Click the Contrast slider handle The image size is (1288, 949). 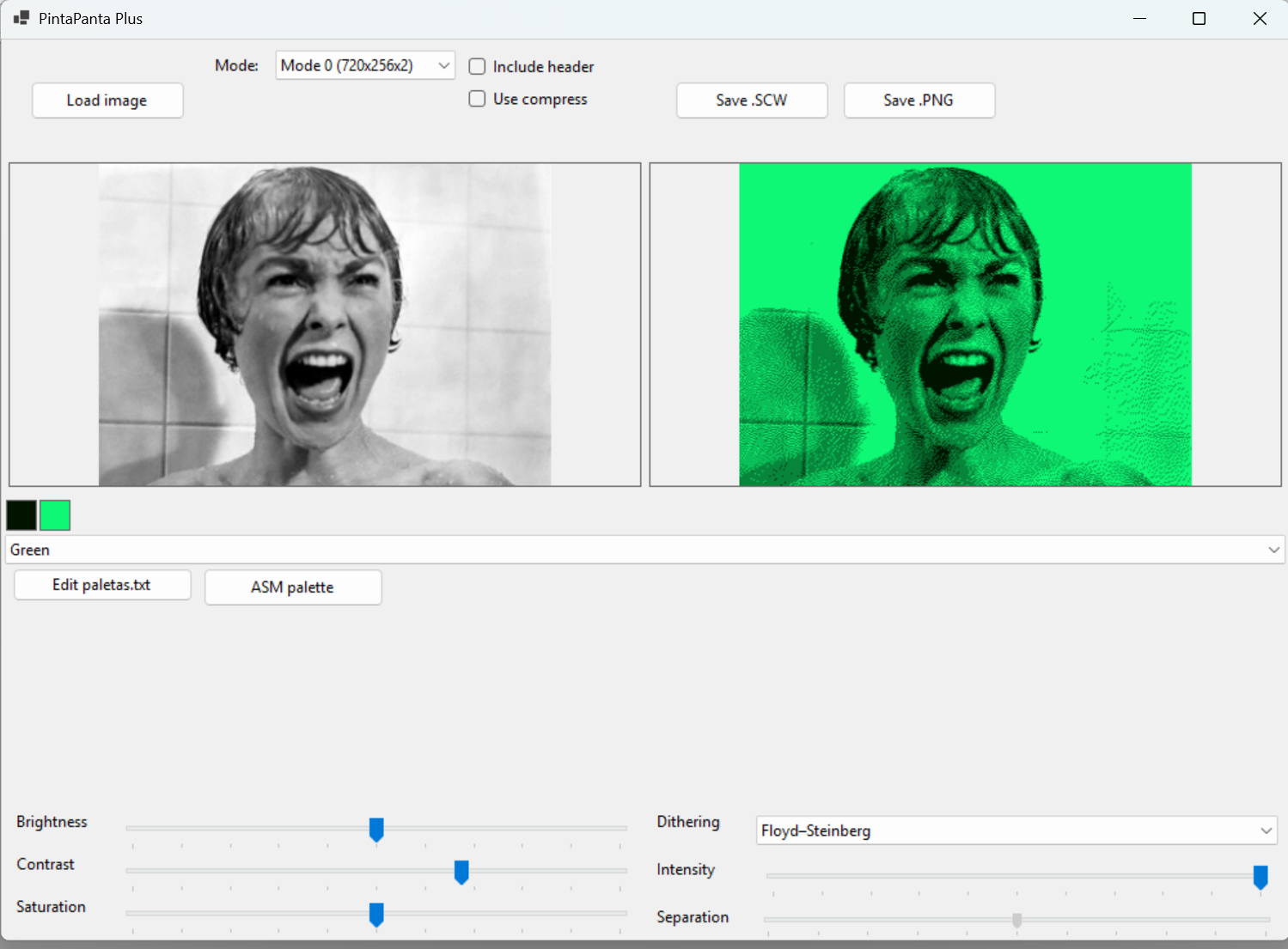[x=461, y=872]
